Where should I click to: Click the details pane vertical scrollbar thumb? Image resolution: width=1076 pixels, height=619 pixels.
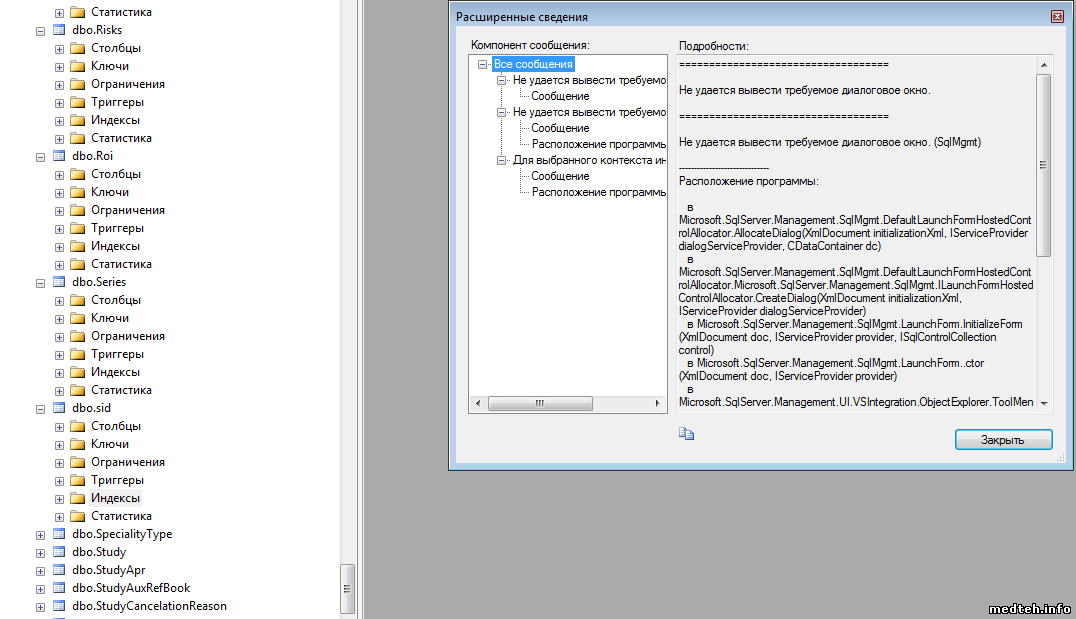[x=1043, y=165]
